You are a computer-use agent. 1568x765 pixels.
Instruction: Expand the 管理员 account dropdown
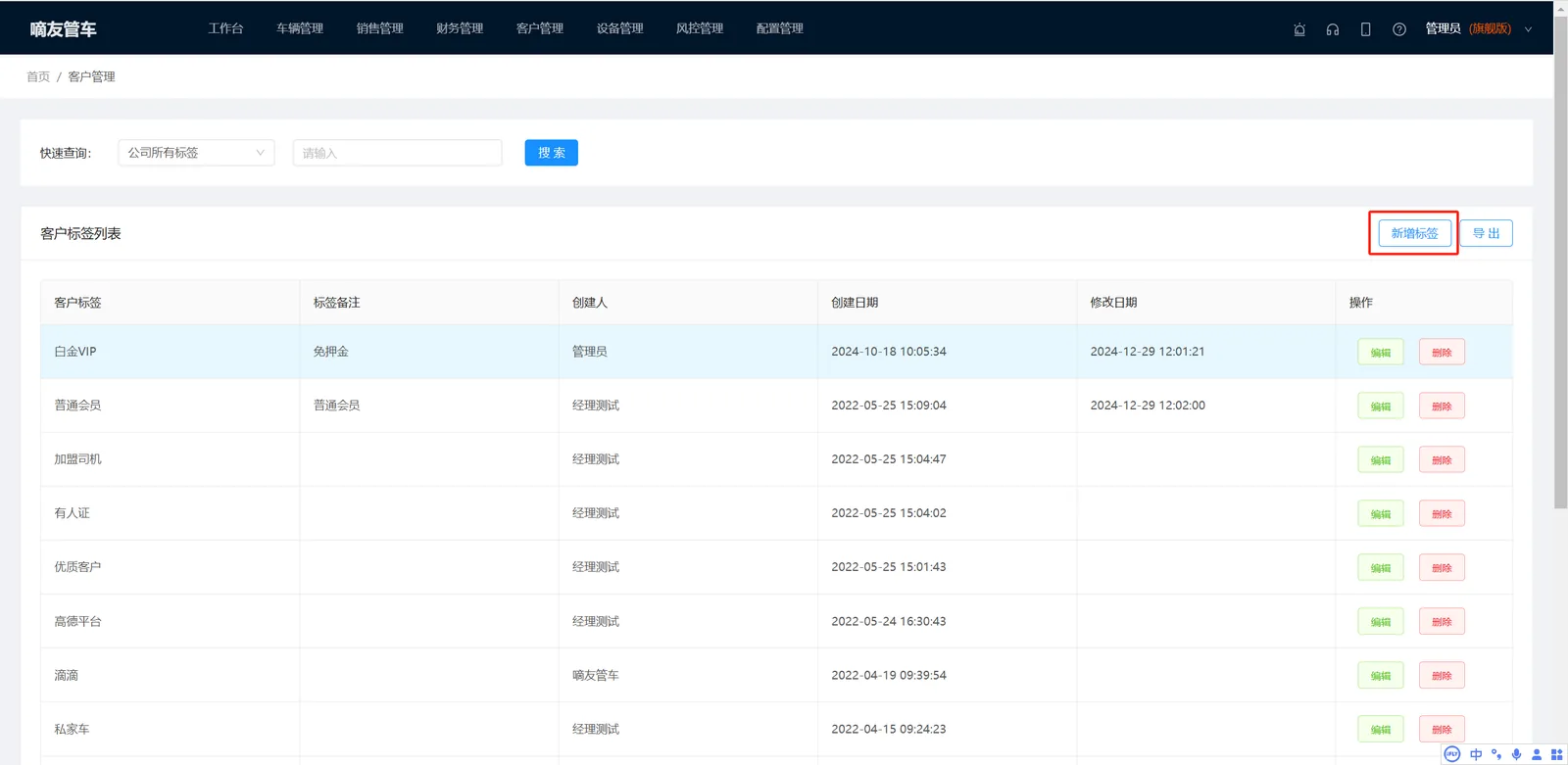click(1478, 29)
